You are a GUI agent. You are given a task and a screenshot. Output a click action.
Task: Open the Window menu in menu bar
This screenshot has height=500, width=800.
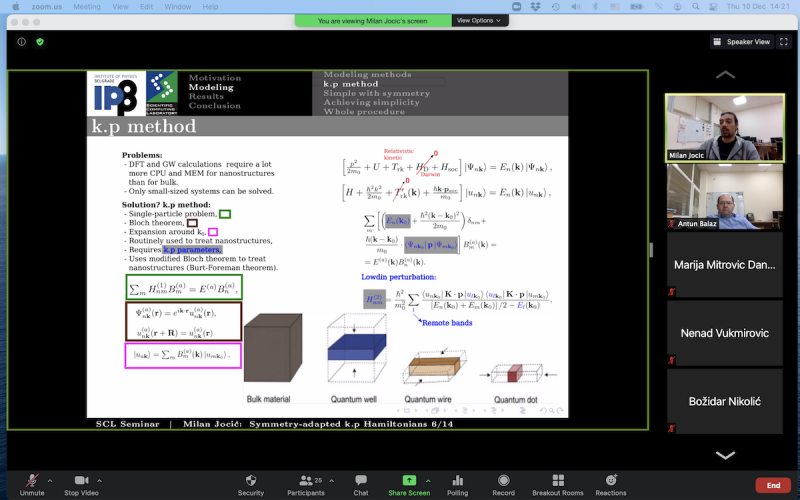click(x=180, y=6)
